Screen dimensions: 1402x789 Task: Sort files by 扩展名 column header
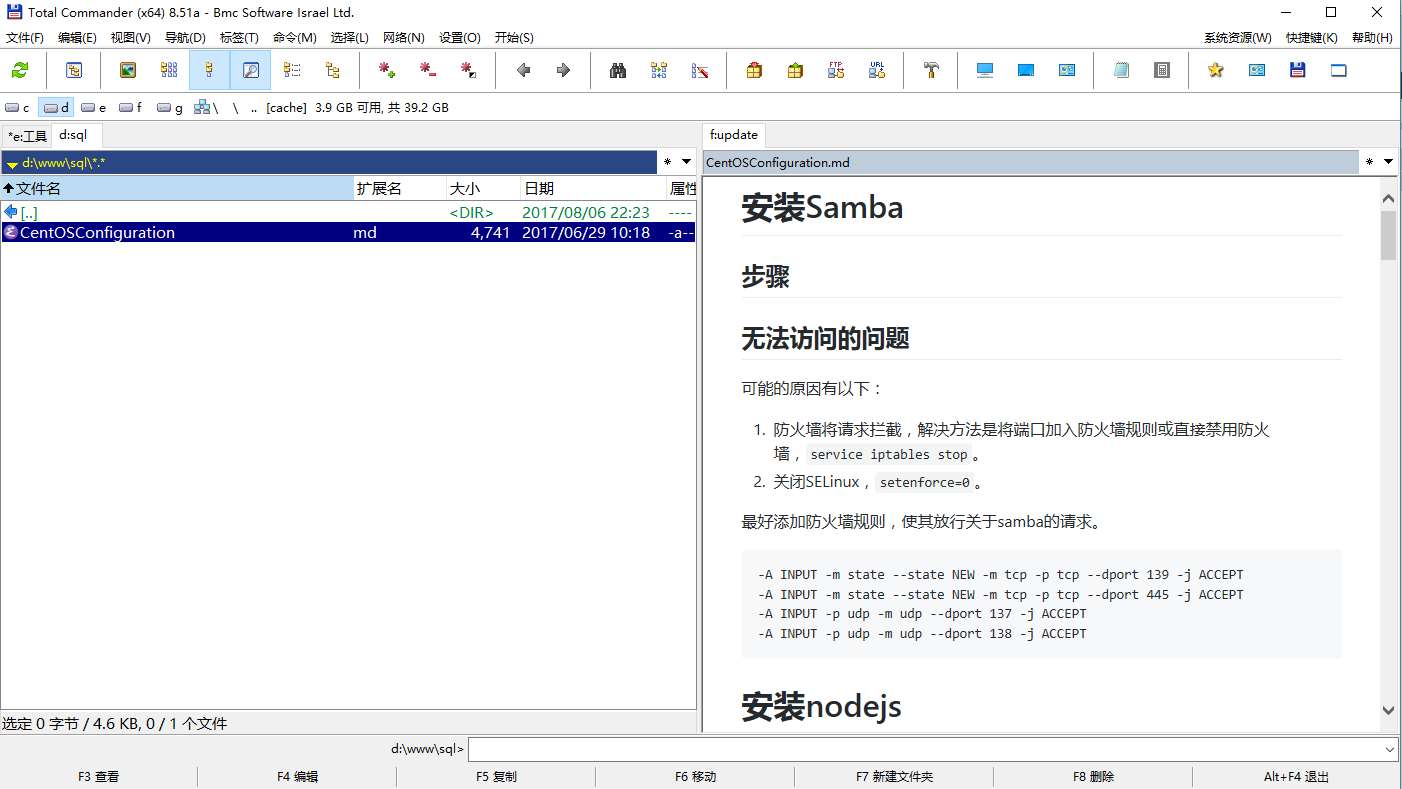400,188
